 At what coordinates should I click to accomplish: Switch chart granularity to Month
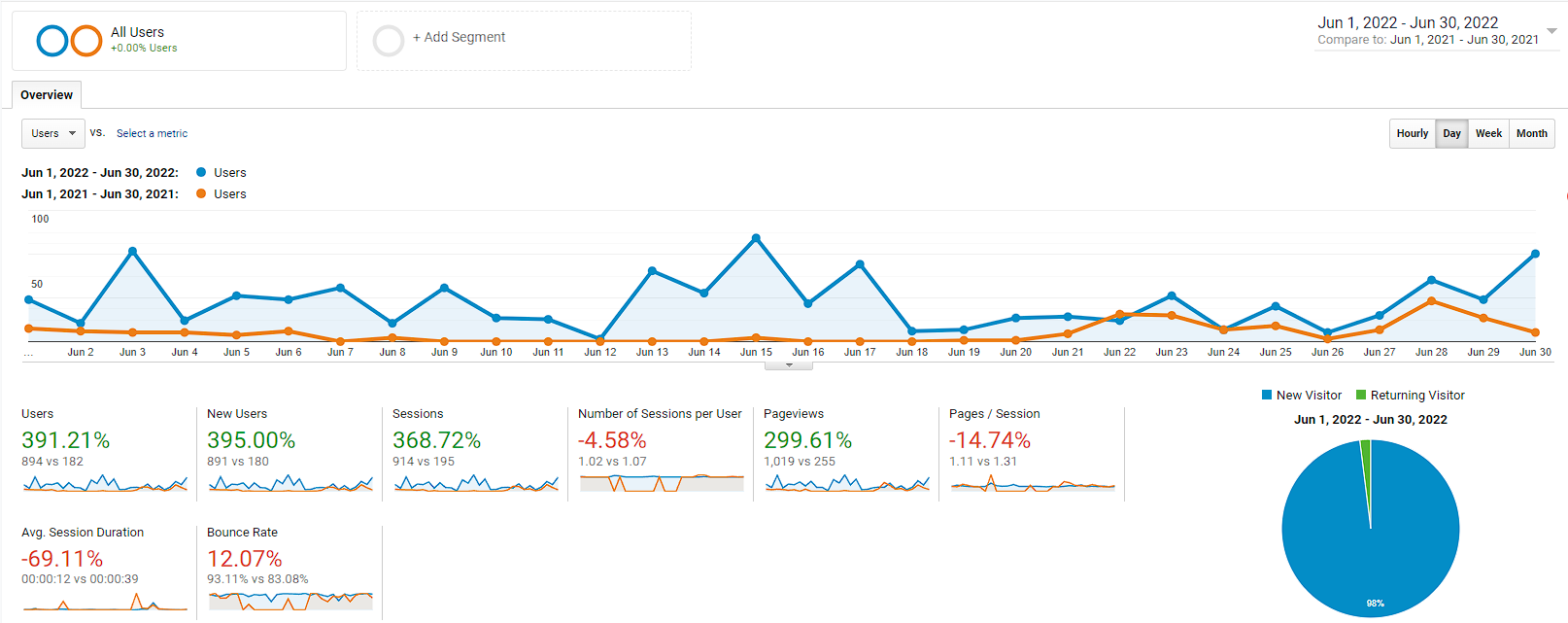(1531, 133)
